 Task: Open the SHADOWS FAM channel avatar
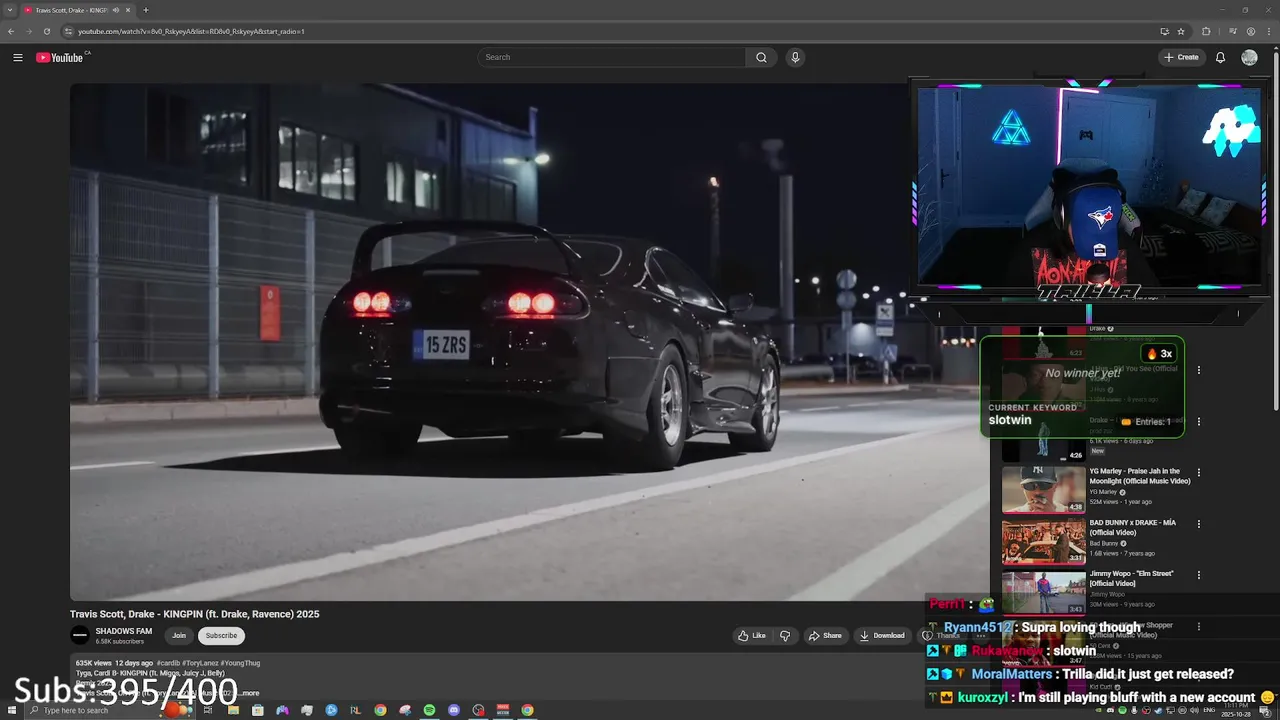coord(79,635)
